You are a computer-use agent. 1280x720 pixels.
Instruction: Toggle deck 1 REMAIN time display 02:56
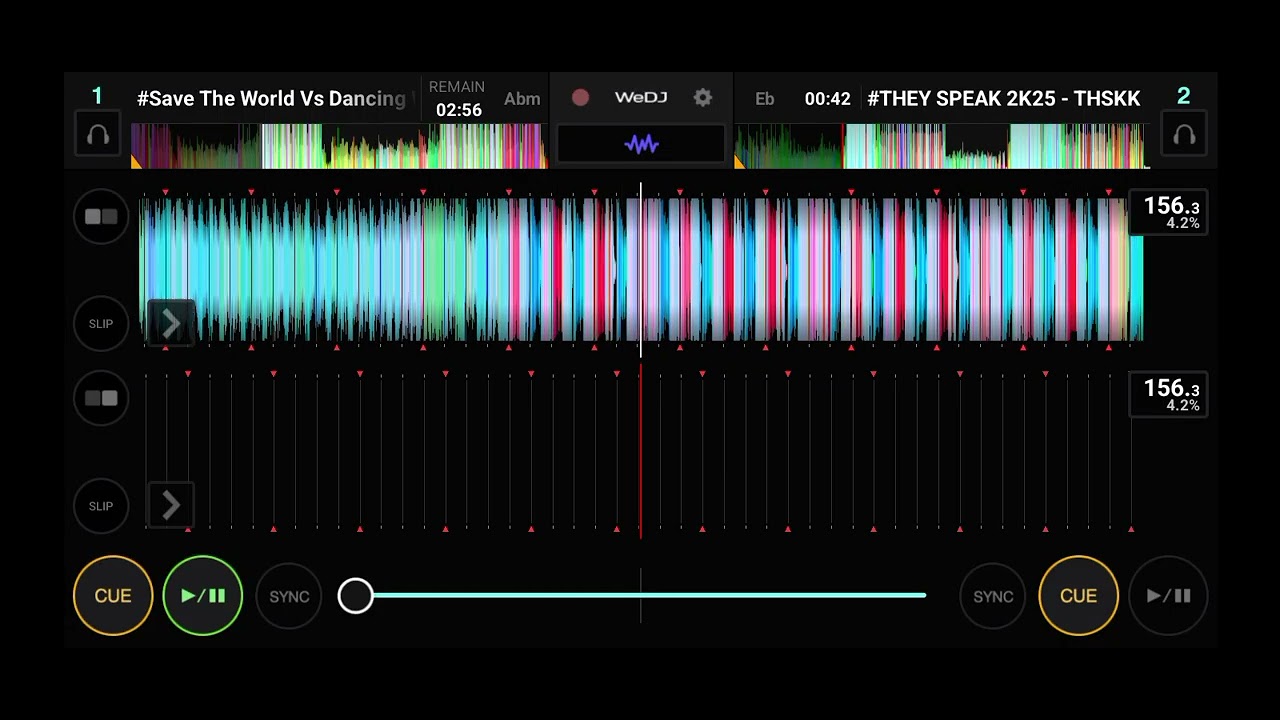[x=457, y=99]
